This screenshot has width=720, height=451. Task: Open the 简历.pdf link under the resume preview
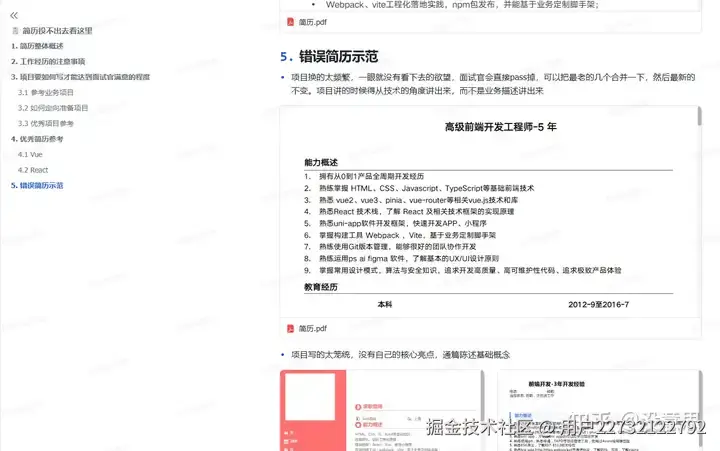coord(313,328)
